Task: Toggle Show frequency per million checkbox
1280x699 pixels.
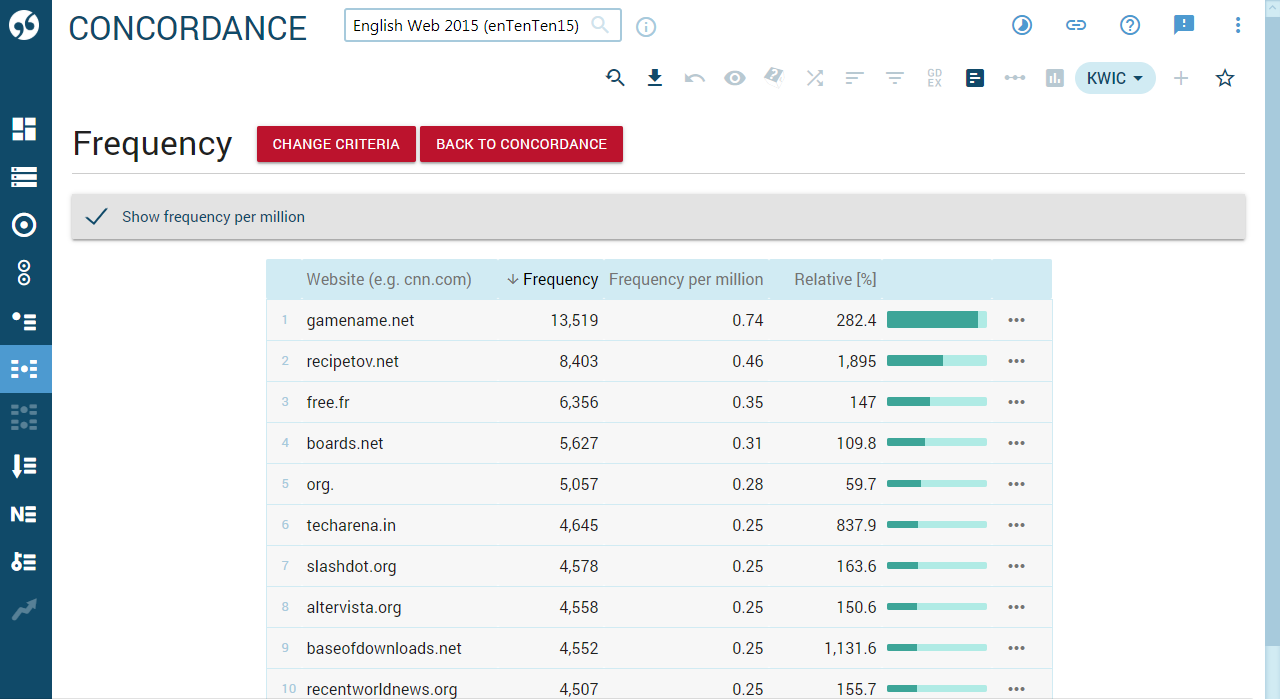Action: point(97,217)
